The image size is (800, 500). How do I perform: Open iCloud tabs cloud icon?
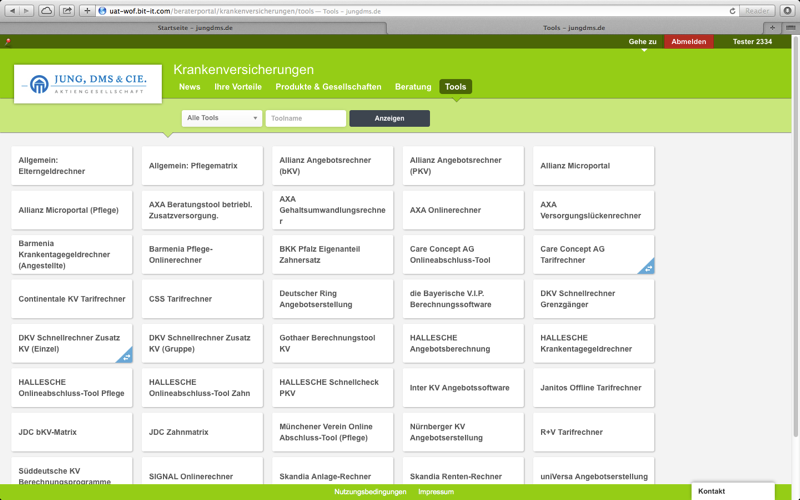pos(46,11)
